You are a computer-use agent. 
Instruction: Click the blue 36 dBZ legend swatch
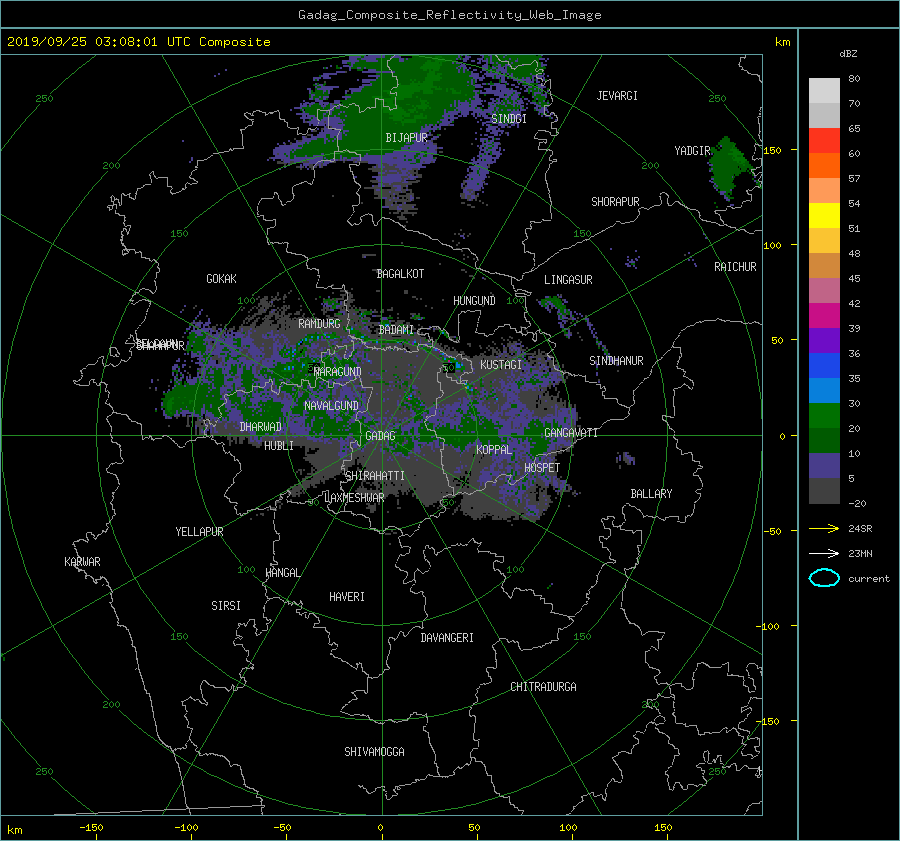824,365
